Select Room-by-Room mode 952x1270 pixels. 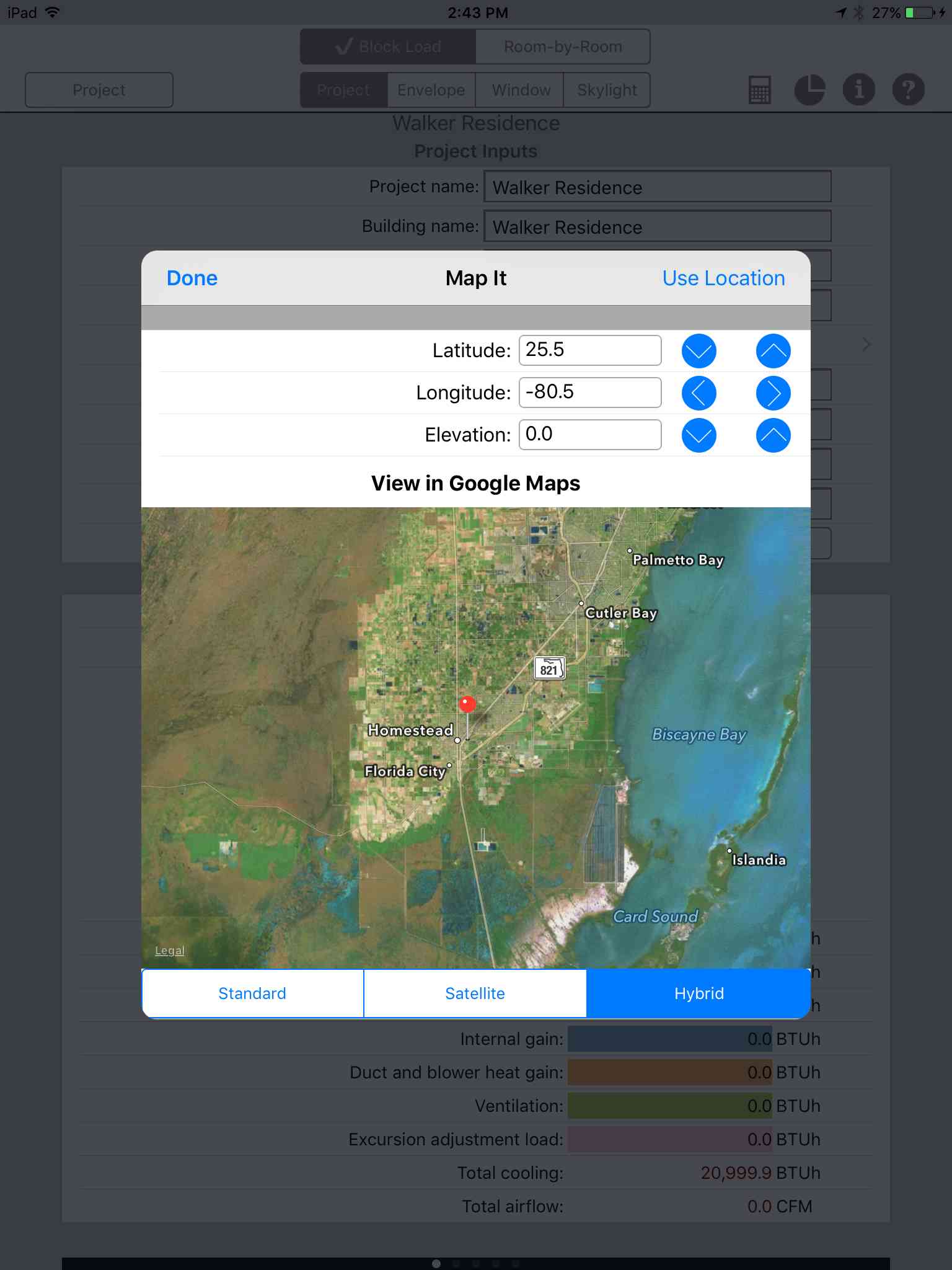click(x=563, y=47)
